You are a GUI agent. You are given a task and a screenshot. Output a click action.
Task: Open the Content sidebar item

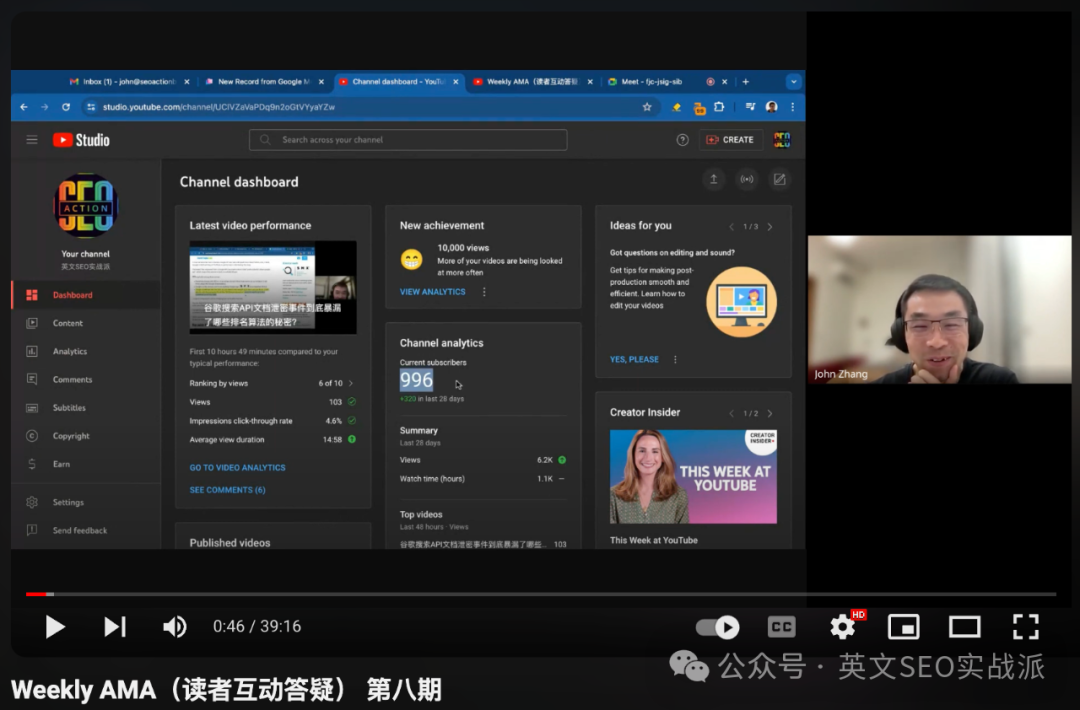pyautogui.click(x=86, y=323)
